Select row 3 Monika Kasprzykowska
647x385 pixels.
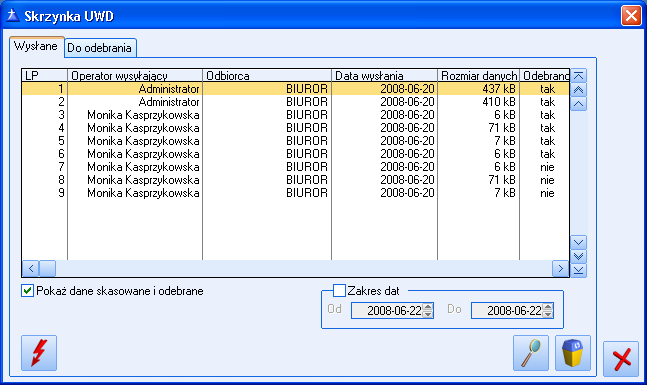295,115
